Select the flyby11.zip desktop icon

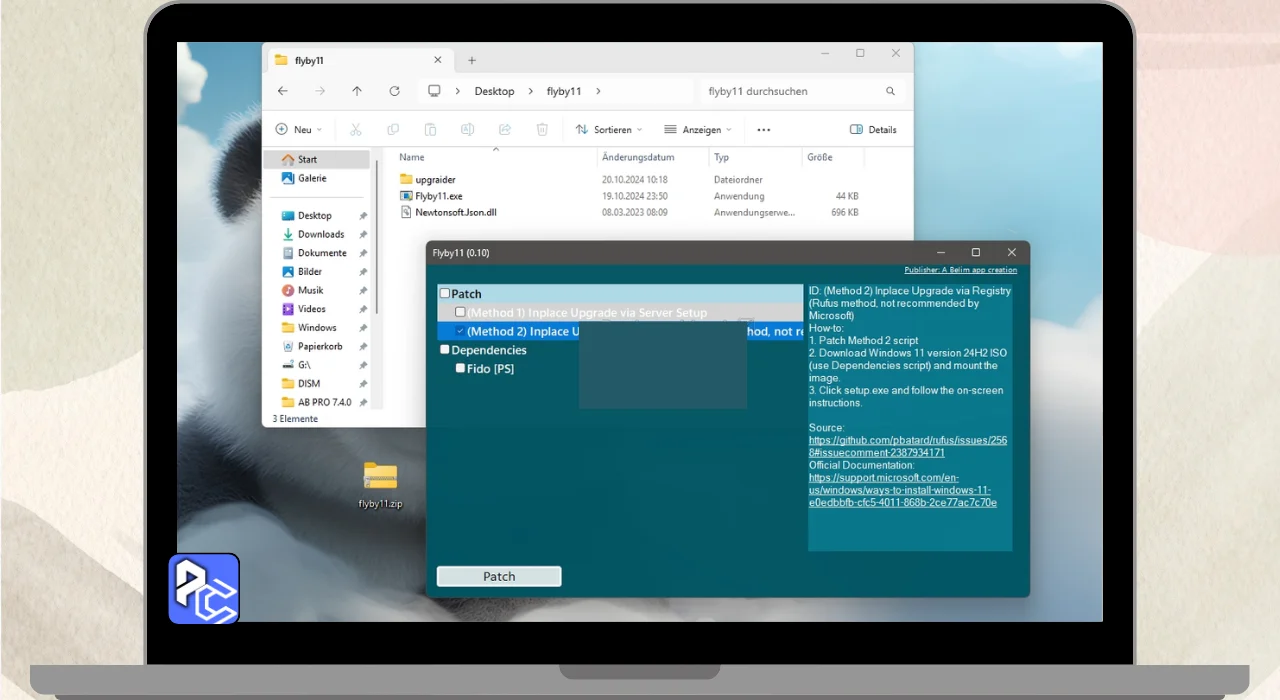380,486
